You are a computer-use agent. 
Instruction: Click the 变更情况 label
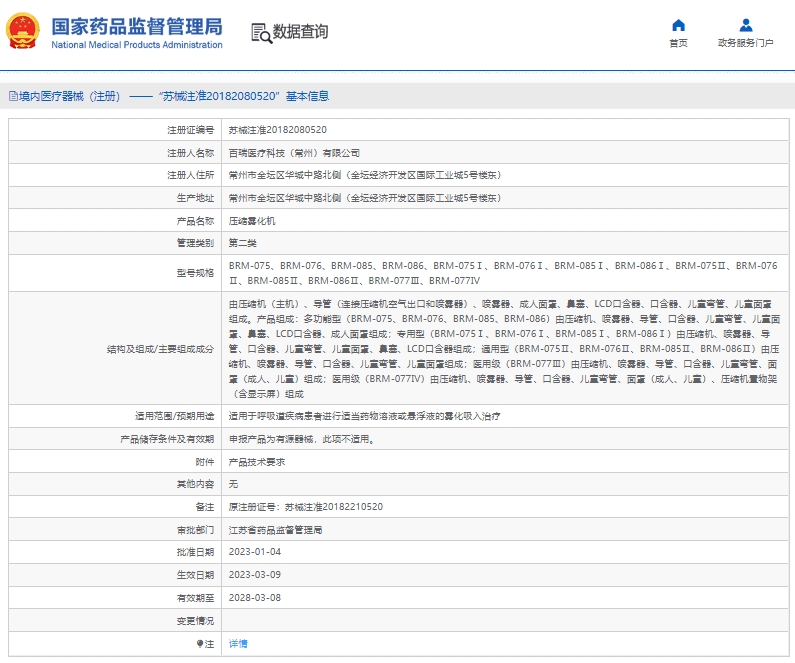[x=195, y=620]
